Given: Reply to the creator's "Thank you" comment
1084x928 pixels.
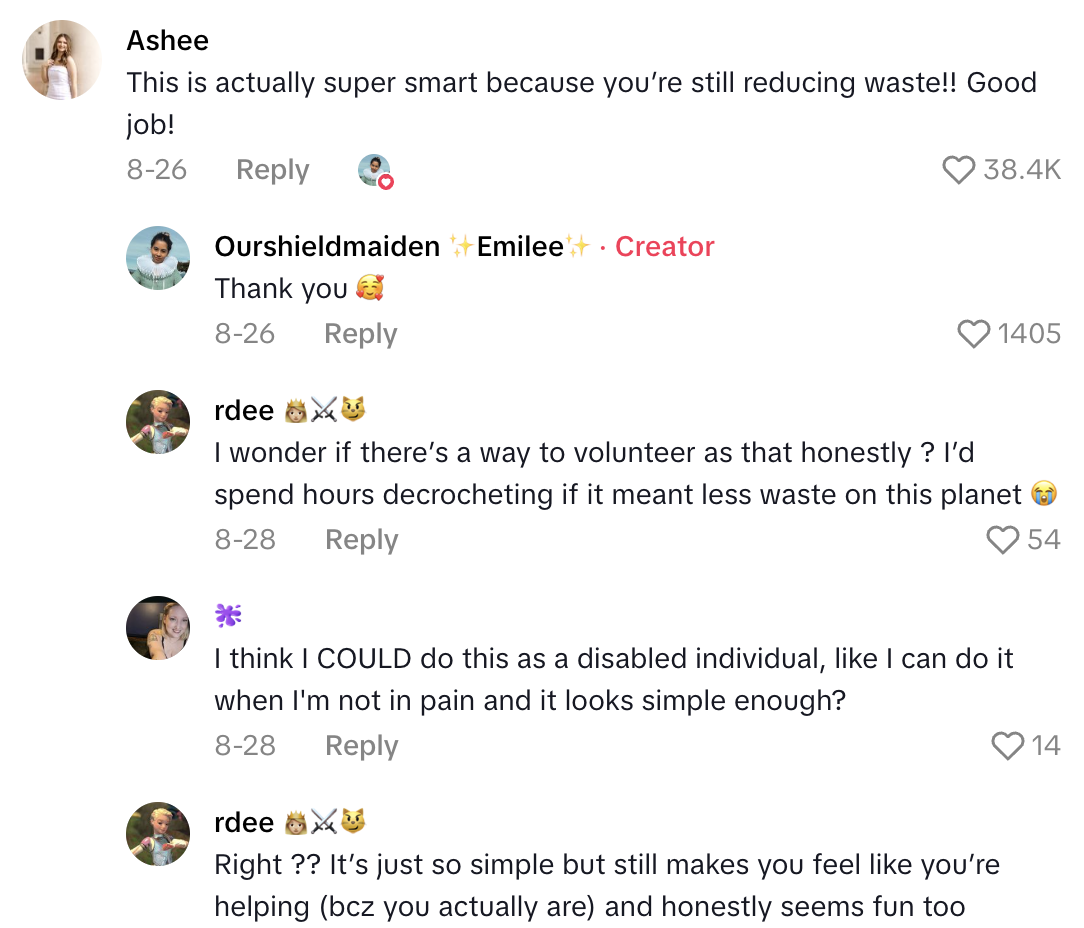Looking at the screenshot, I should [x=360, y=334].
